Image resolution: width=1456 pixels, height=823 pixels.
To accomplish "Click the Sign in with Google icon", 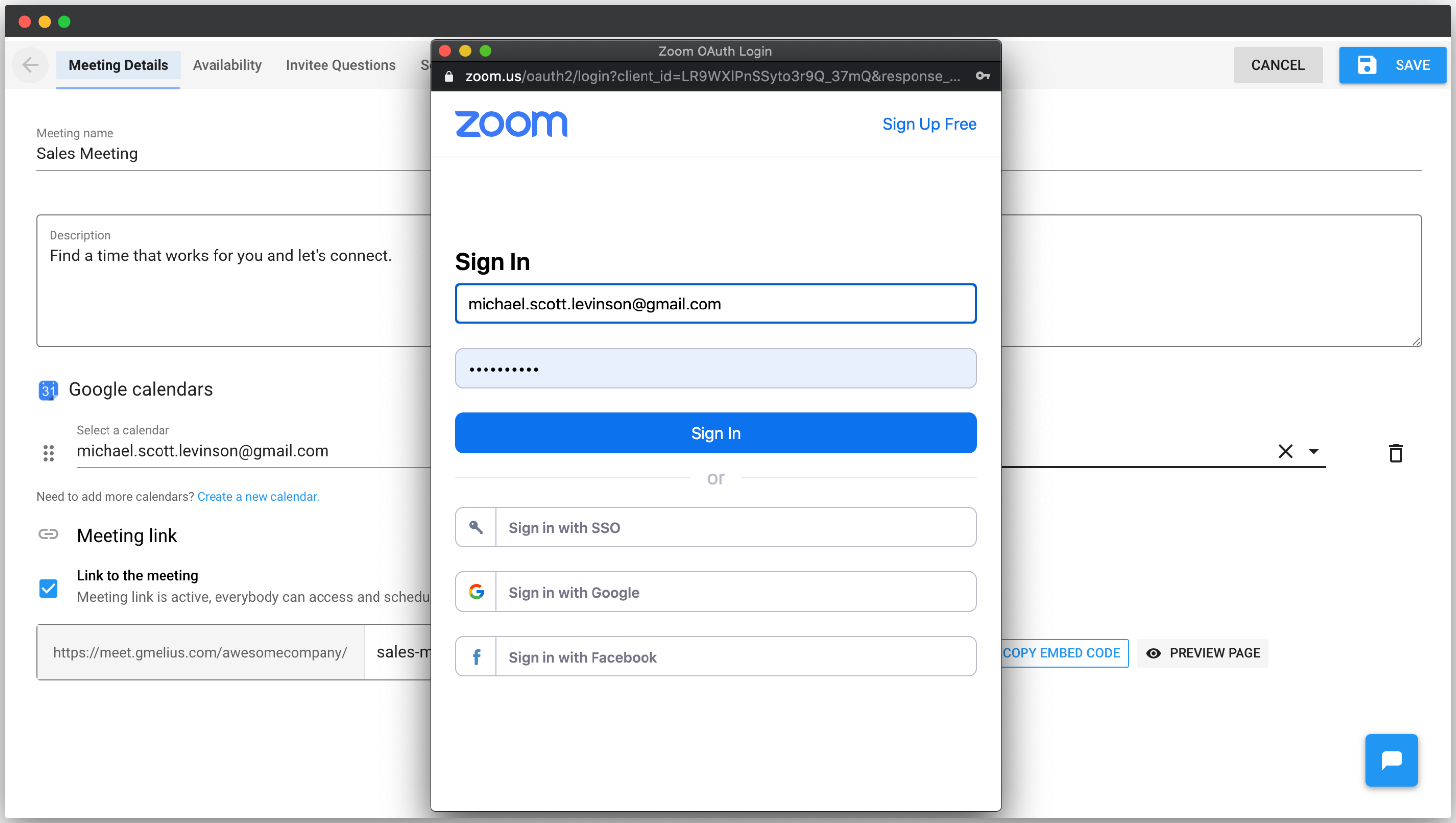I will (477, 592).
